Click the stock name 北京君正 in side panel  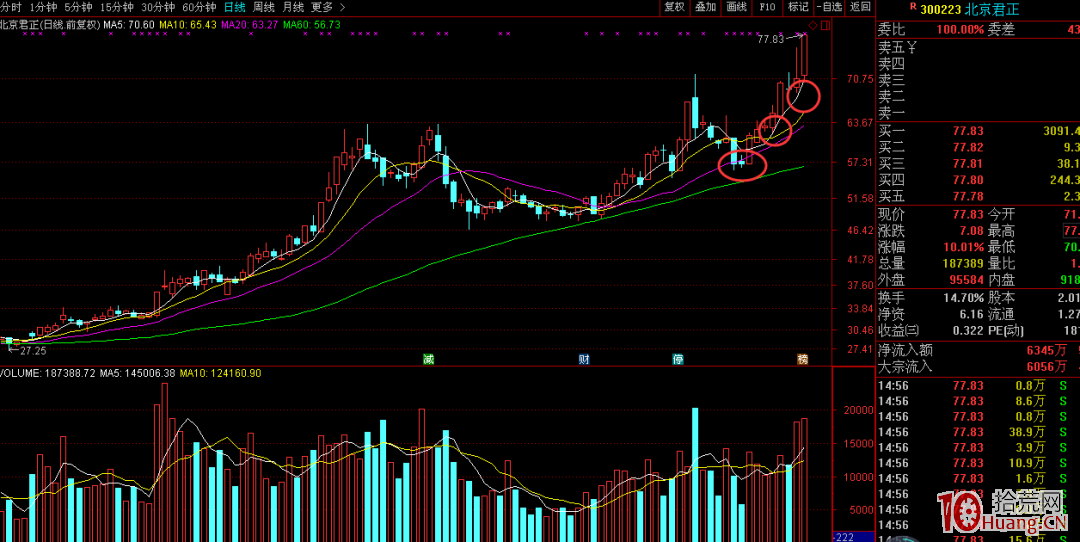(x=991, y=10)
